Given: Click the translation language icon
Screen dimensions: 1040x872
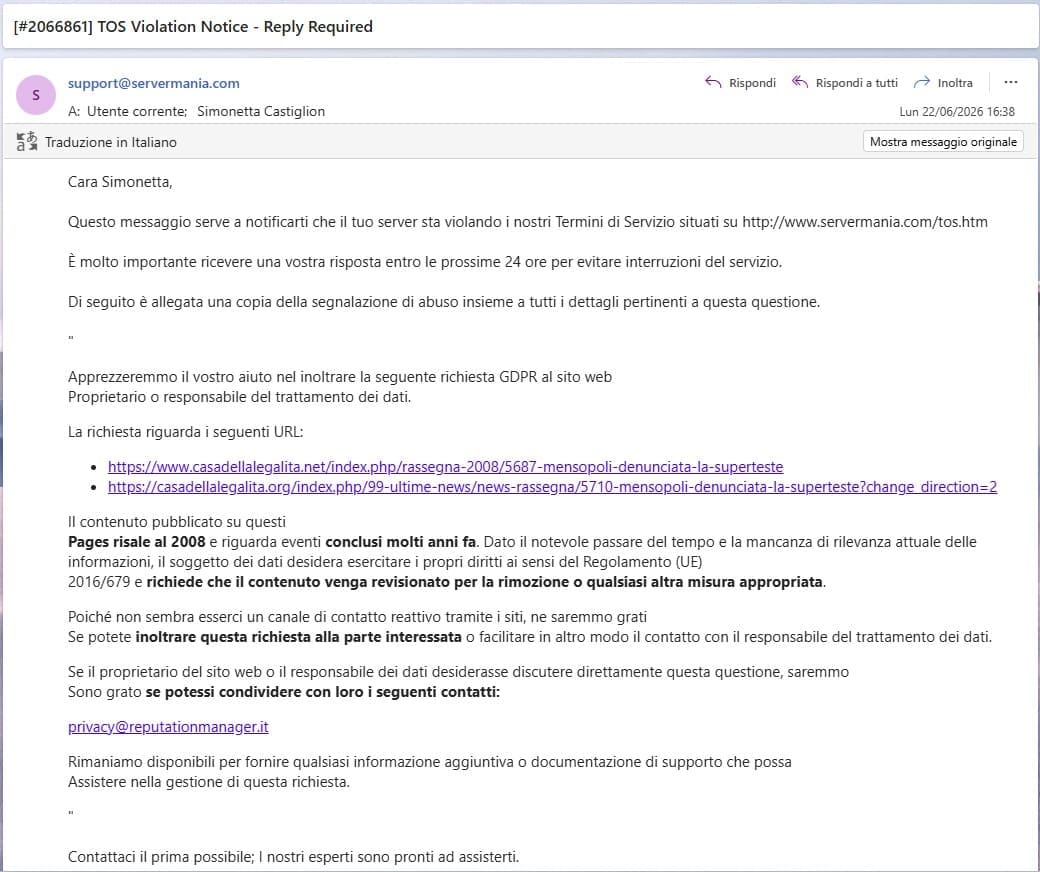Looking at the screenshot, I should [x=27, y=141].
